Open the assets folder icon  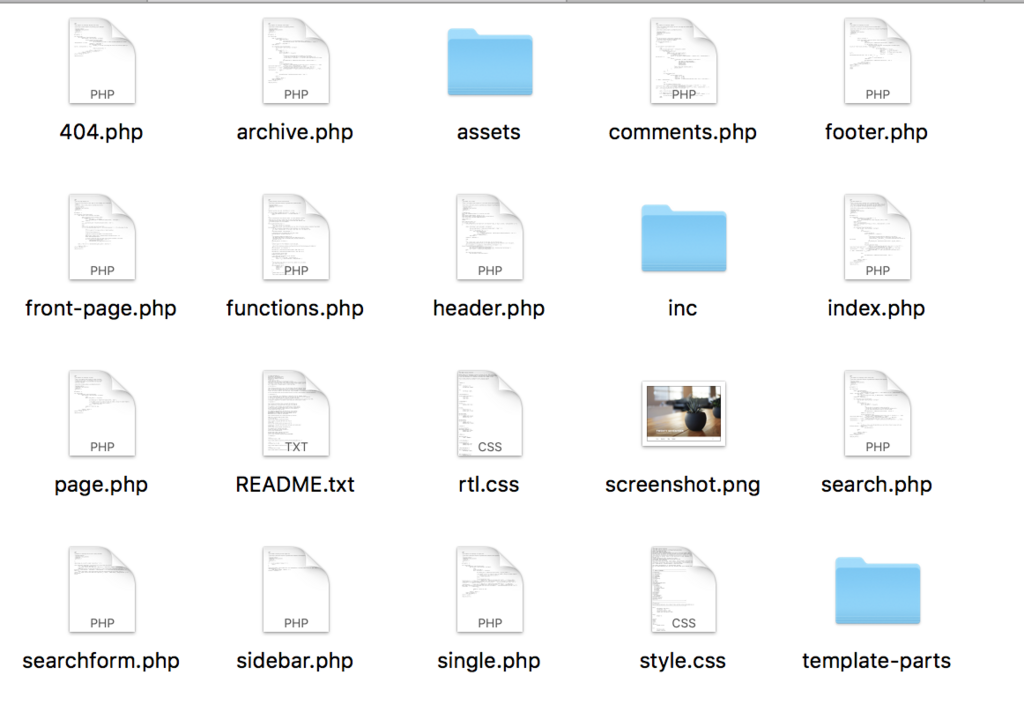tap(490, 62)
